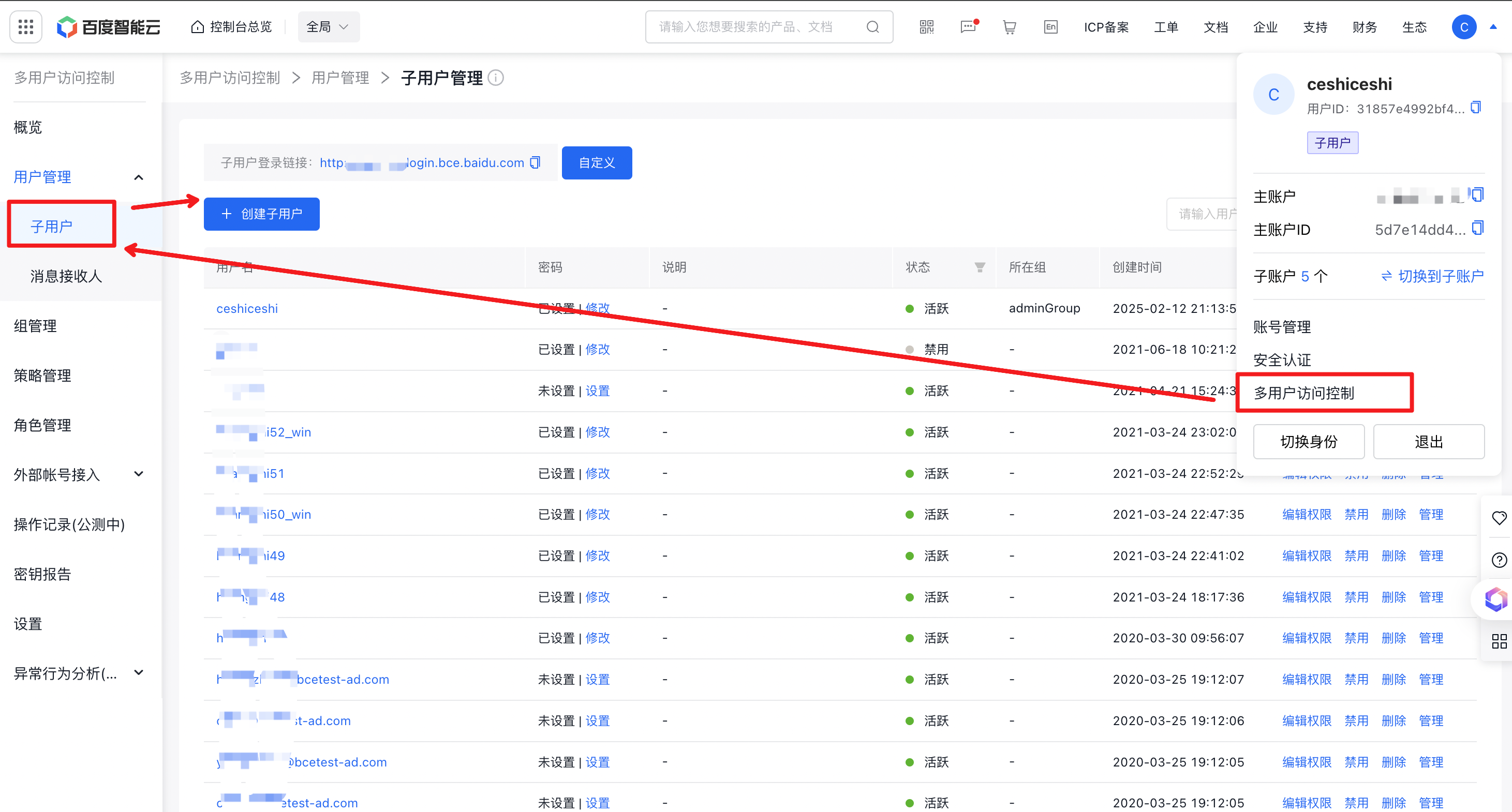Open the help question-mark icon
The width and height of the screenshot is (1512, 812).
pyautogui.click(x=1499, y=560)
